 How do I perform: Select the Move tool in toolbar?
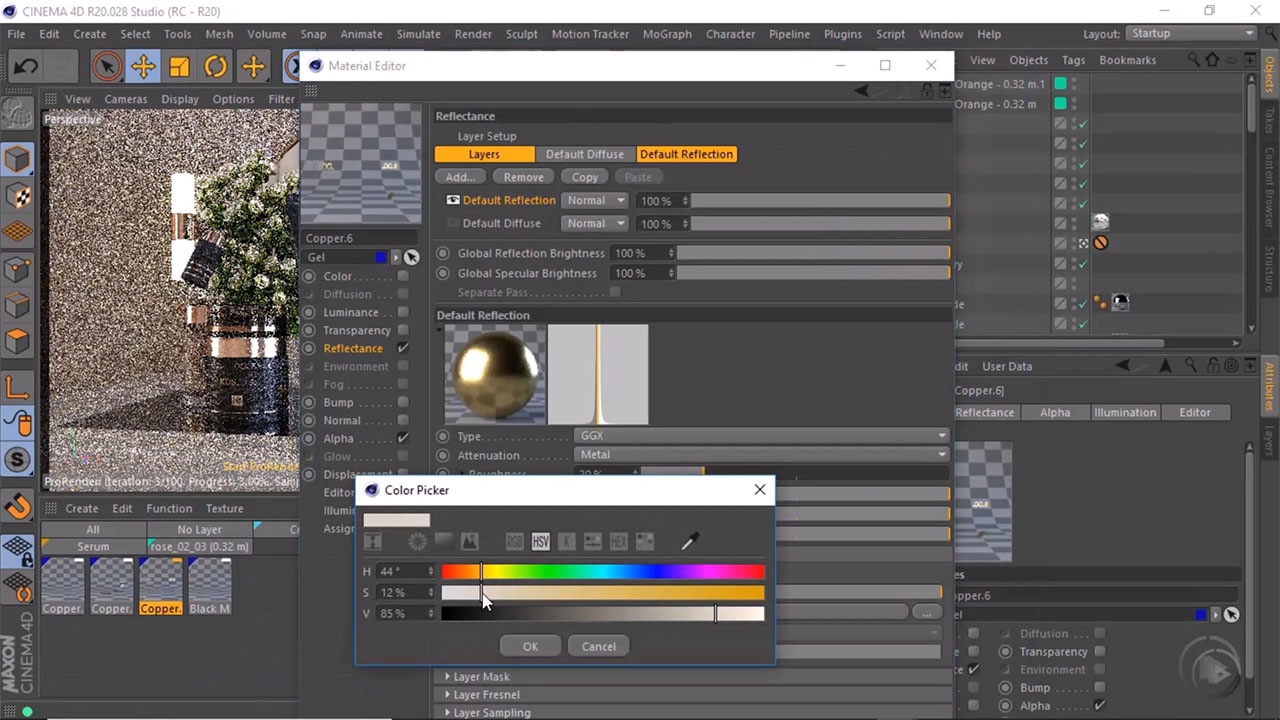pyautogui.click(x=143, y=67)
